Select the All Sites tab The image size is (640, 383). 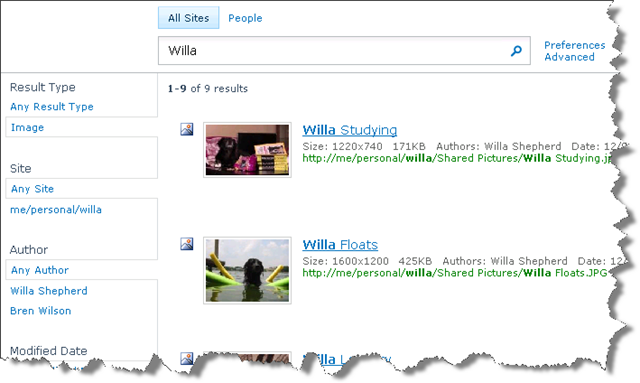click(189, 18)
